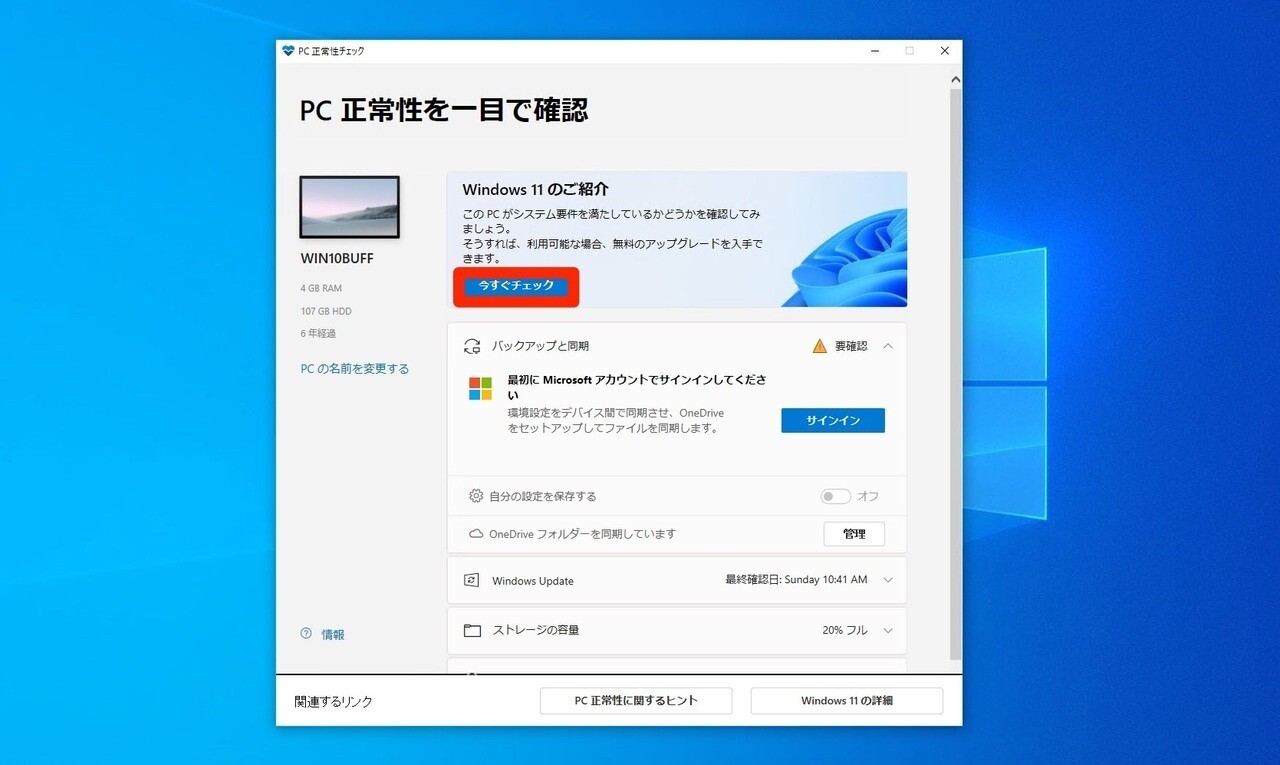The width and height of the screenshot is (1280, 765).
Task: Open PC 正常性に関するヒント
Action: tap(636, 701)
